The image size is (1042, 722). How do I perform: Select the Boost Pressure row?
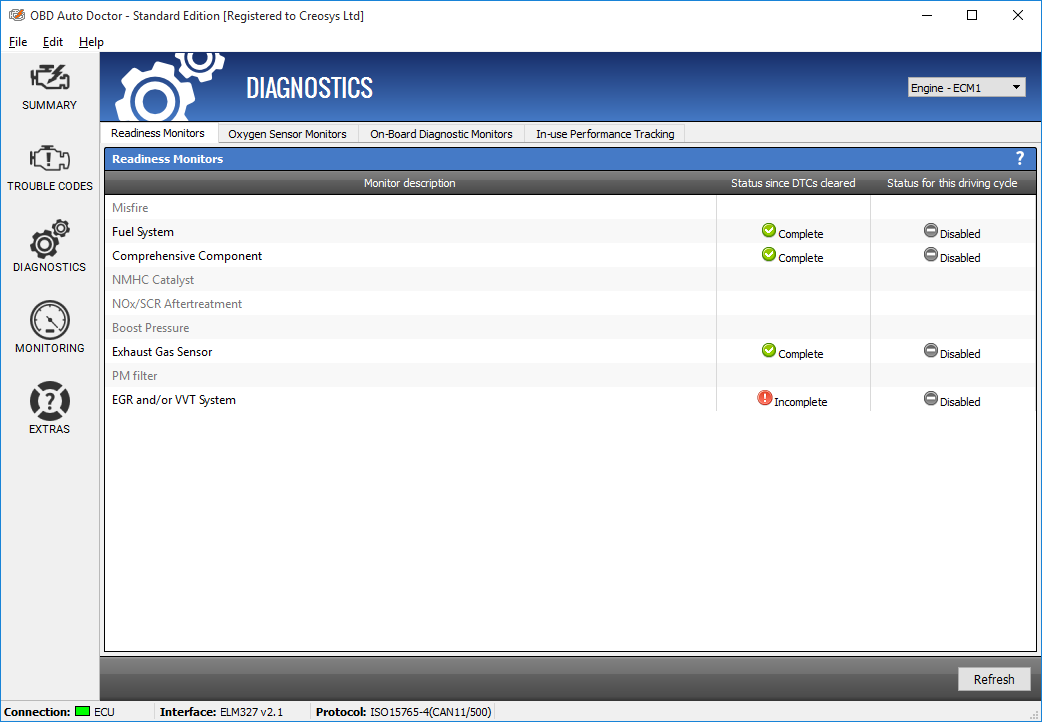coord(570,327)
